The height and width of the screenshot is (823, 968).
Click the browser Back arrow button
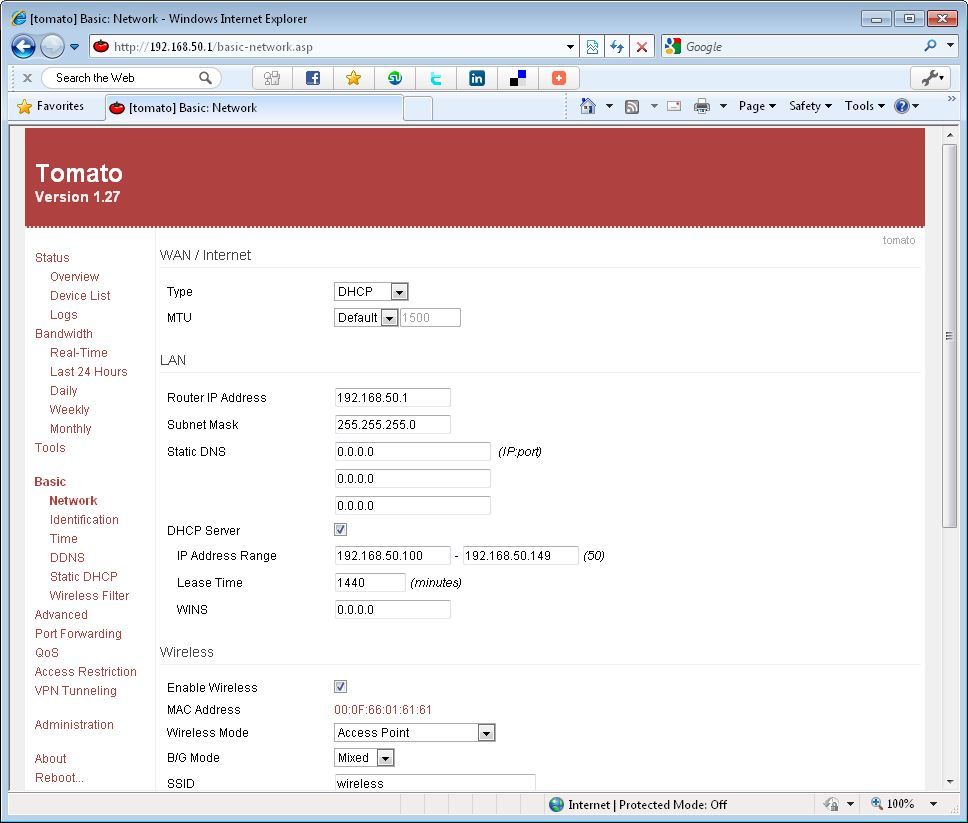[x=24, y=47]
